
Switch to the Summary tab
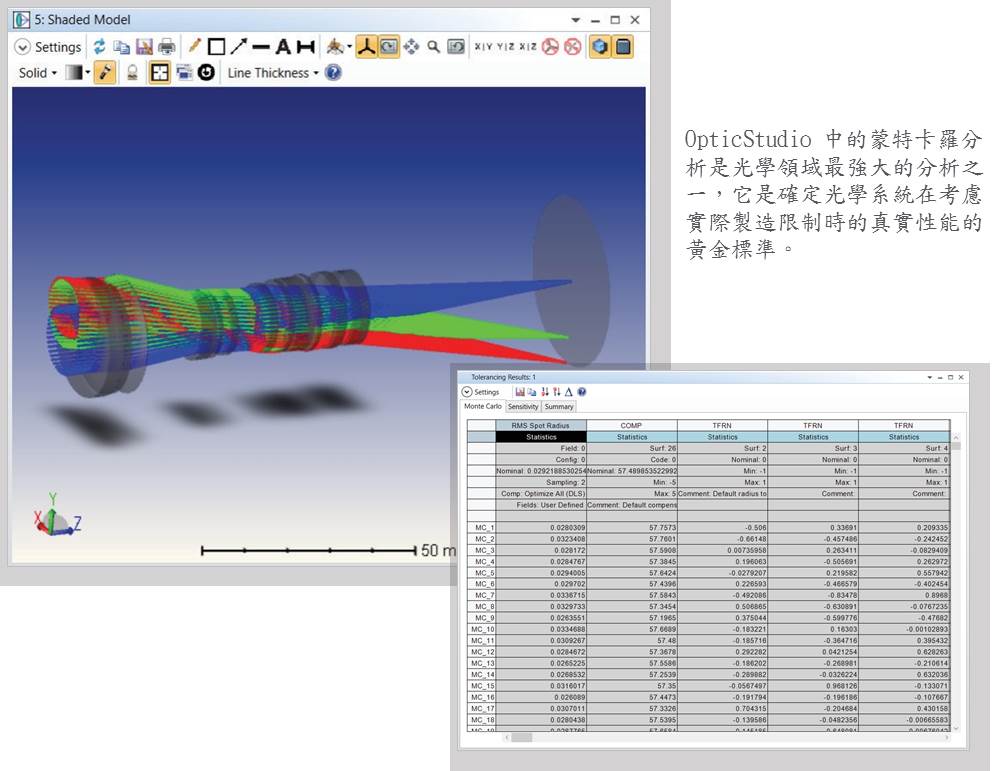click(559, 407)
